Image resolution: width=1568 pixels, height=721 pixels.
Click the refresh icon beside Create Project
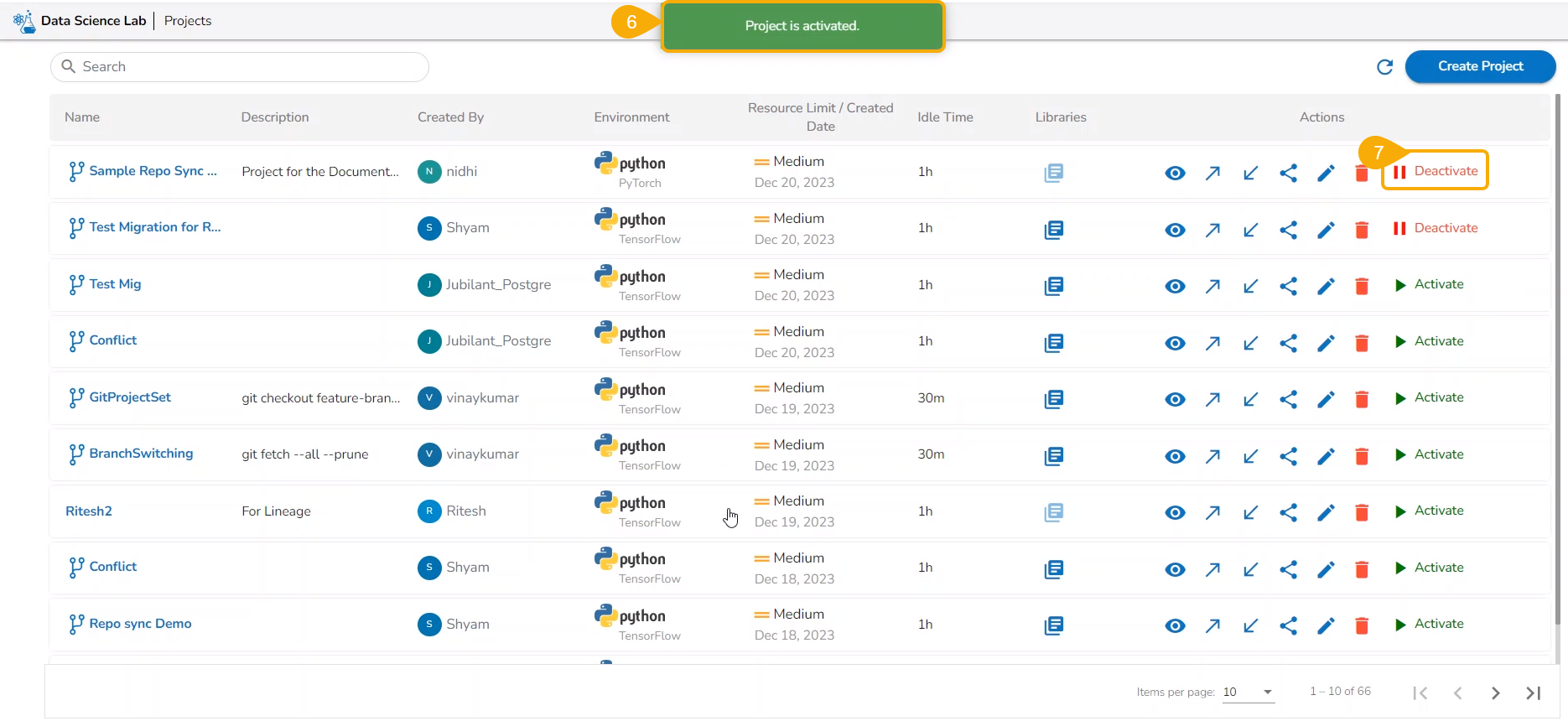pos(1384,67)
